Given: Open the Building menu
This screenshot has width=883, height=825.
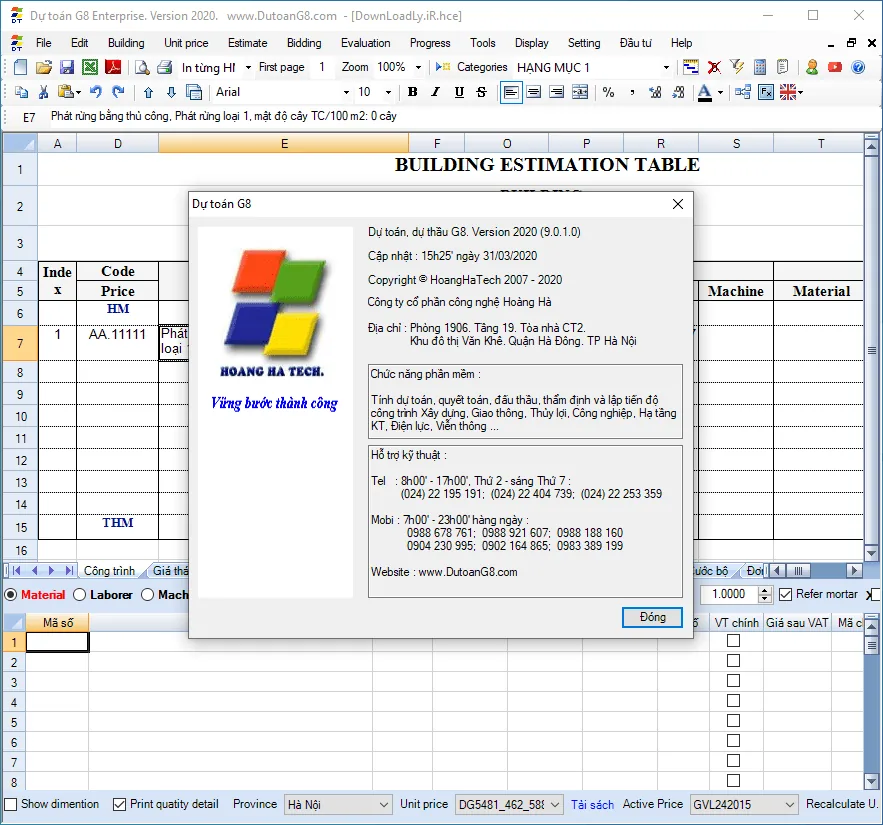Looking at the screenshot, I should click(x=126, y=43).
